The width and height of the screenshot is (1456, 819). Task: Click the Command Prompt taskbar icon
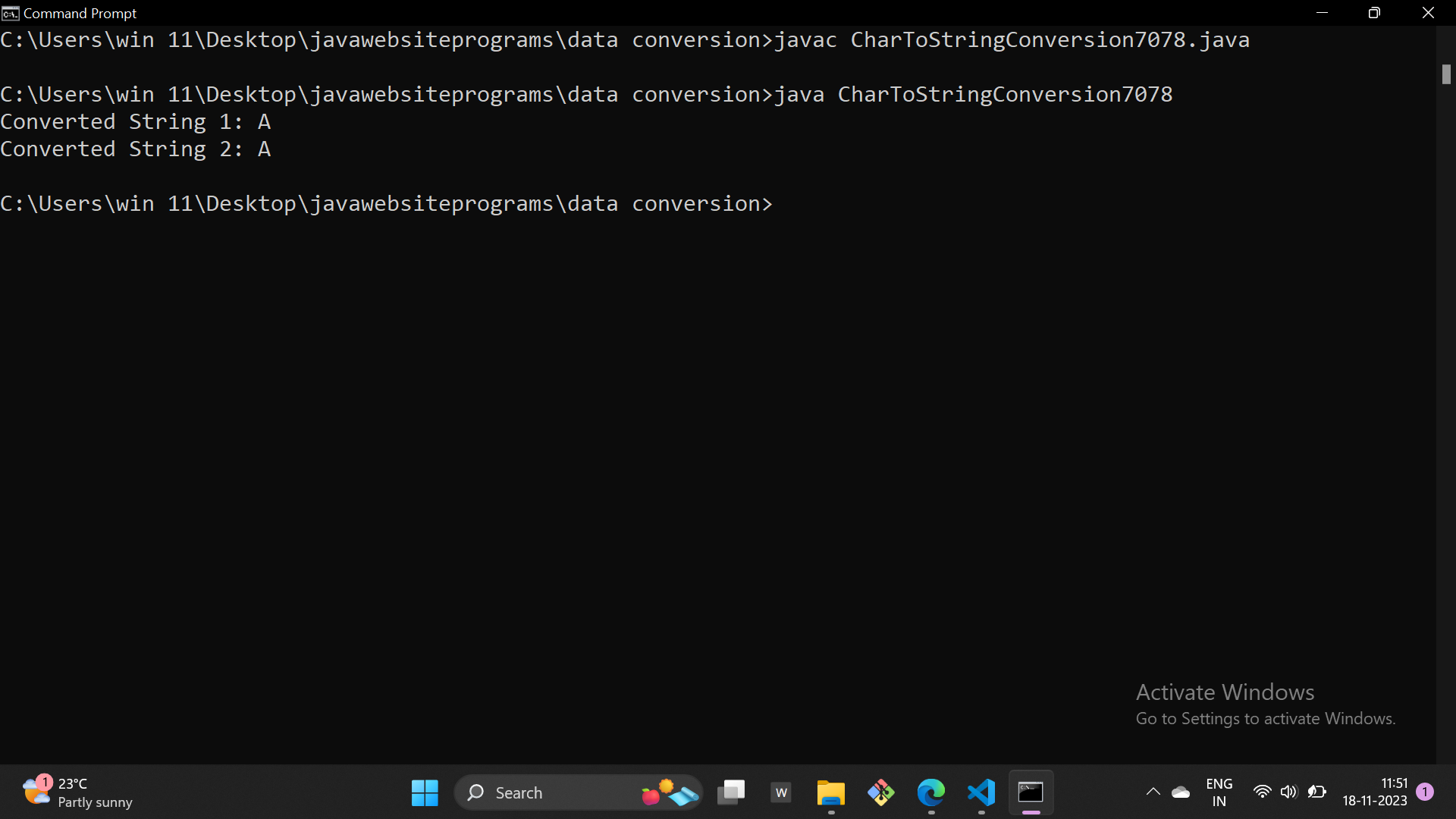[x=1031, y=792]
